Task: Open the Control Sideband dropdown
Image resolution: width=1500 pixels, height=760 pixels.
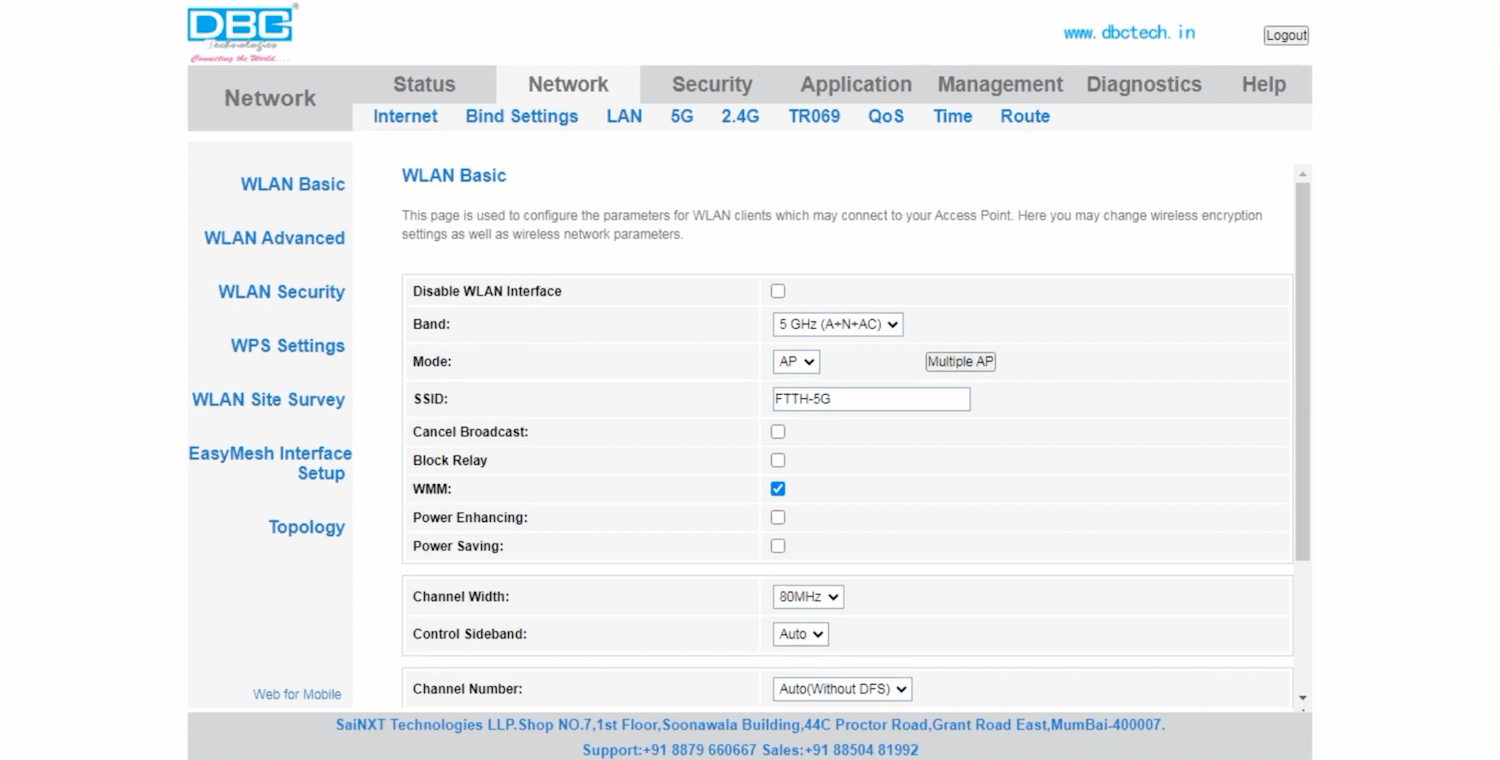Action: click(800, 634)
